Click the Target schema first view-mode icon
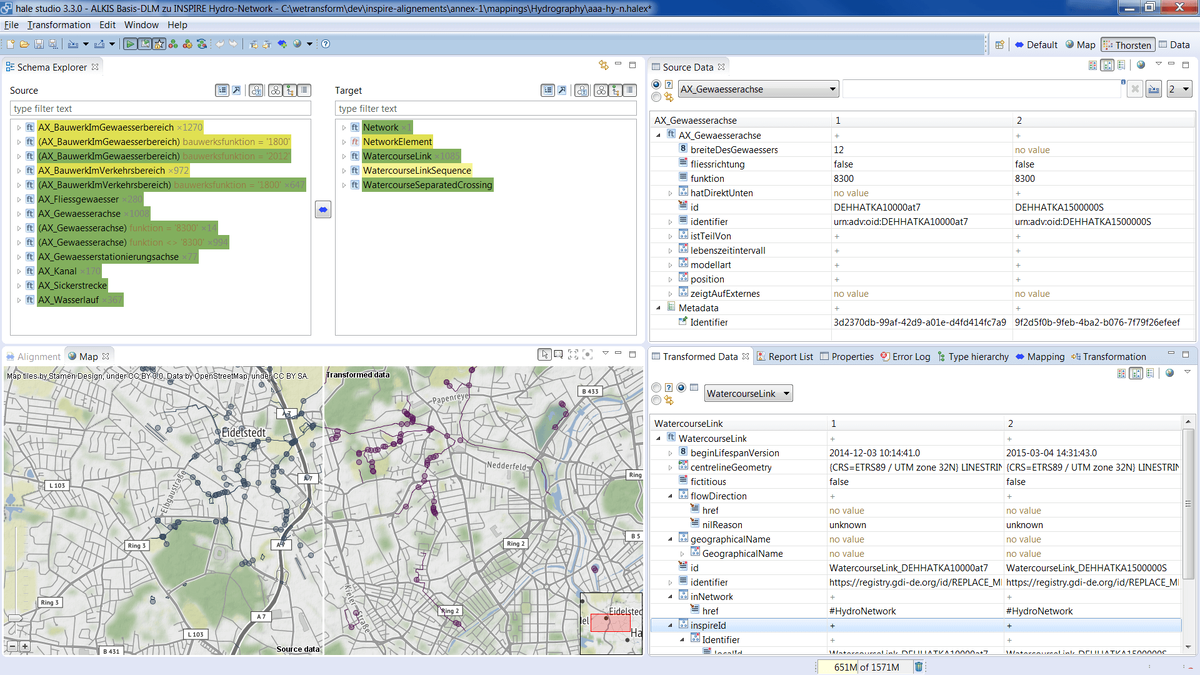The width and height of the screenshot is (1200, 675). pos(548,90)
